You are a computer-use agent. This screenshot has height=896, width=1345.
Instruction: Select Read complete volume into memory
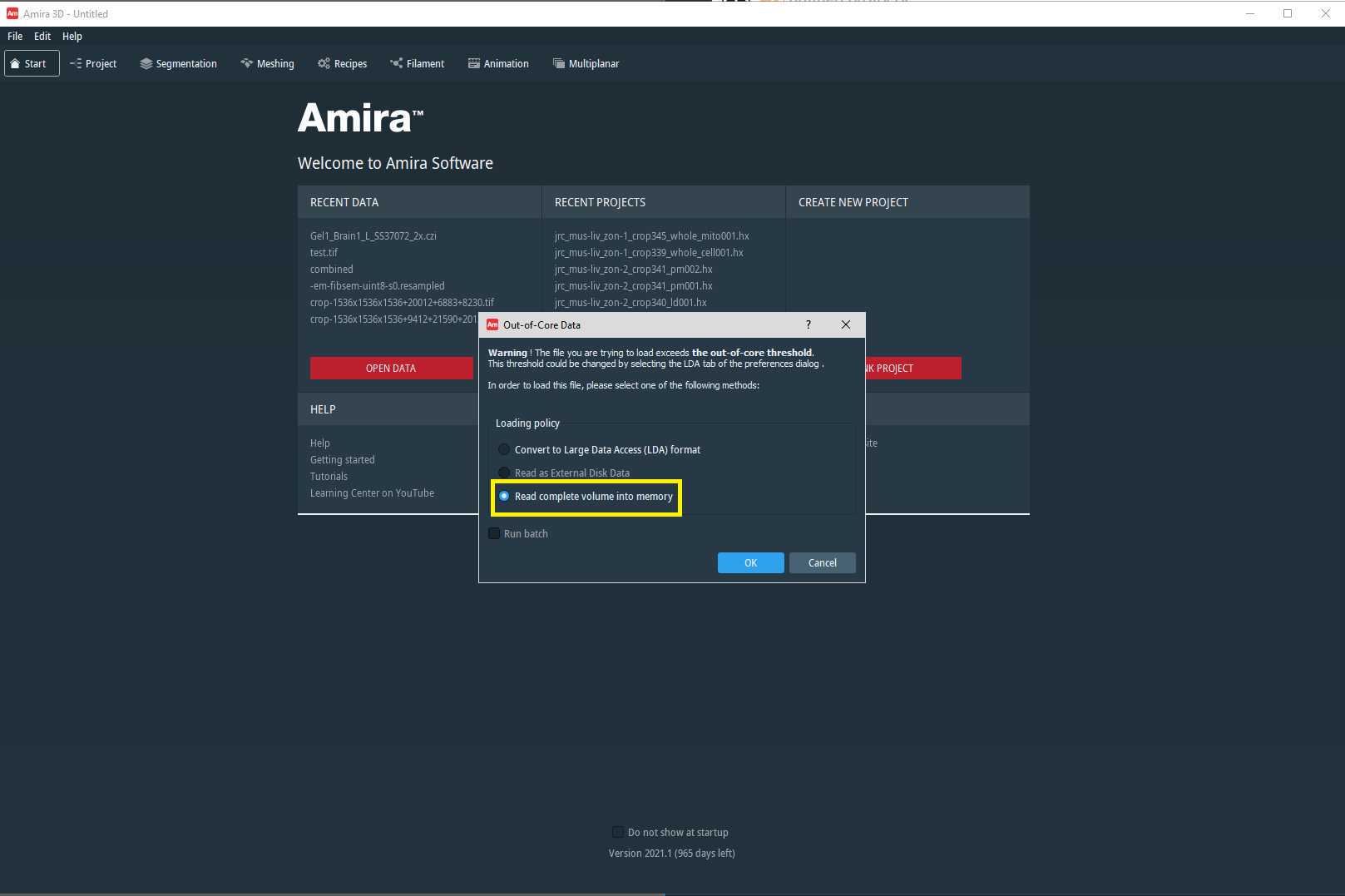click(x=586, y=496)
